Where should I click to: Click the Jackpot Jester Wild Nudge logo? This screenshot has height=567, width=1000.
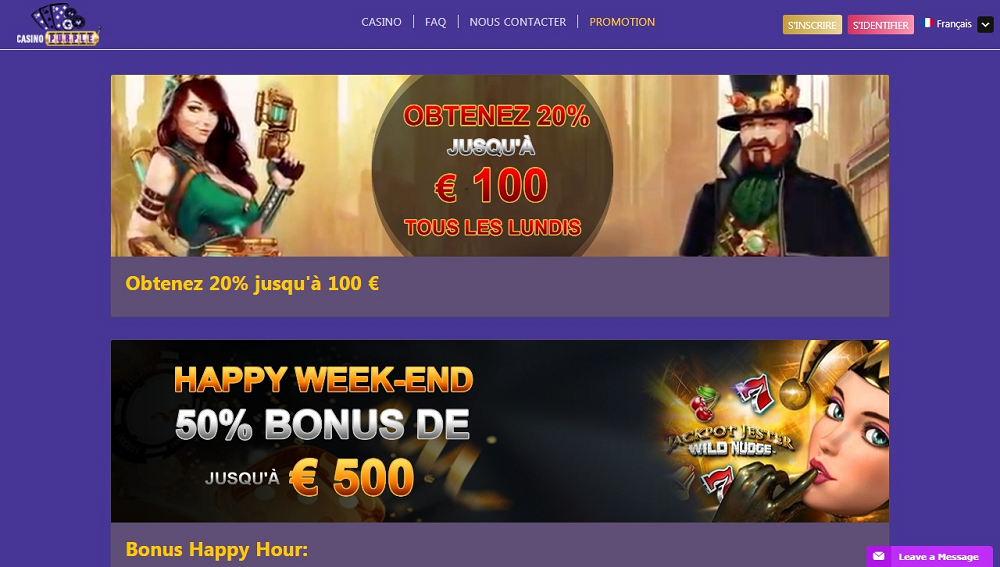point(730,441)
